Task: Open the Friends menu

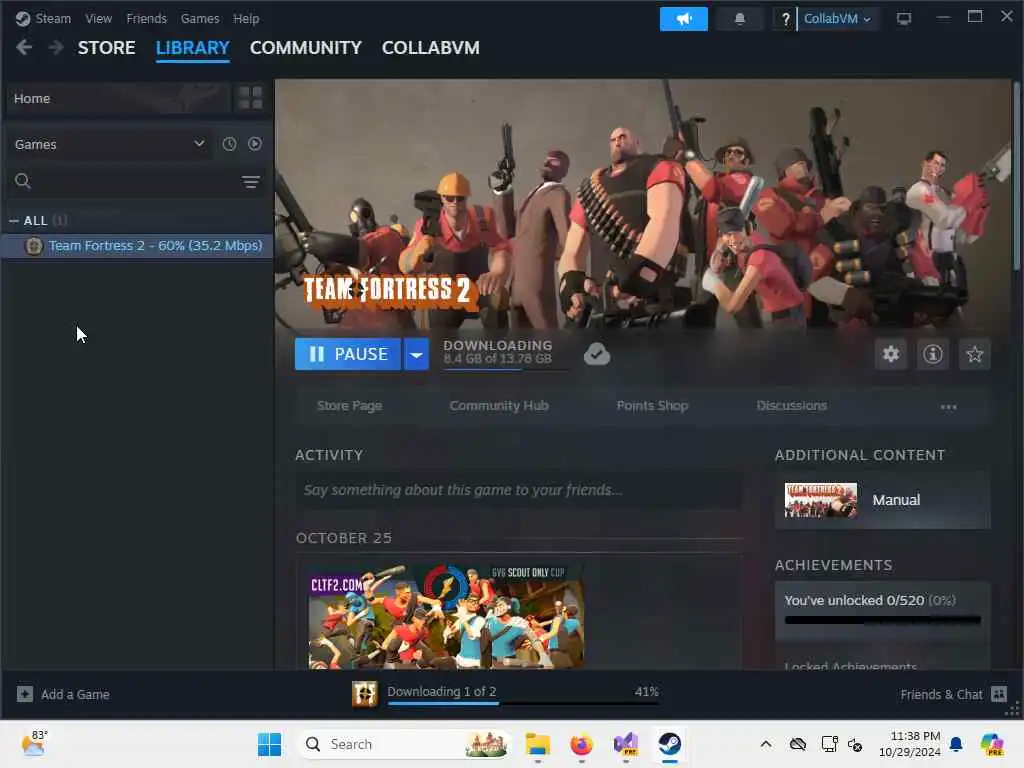Action: coord(146,18)
